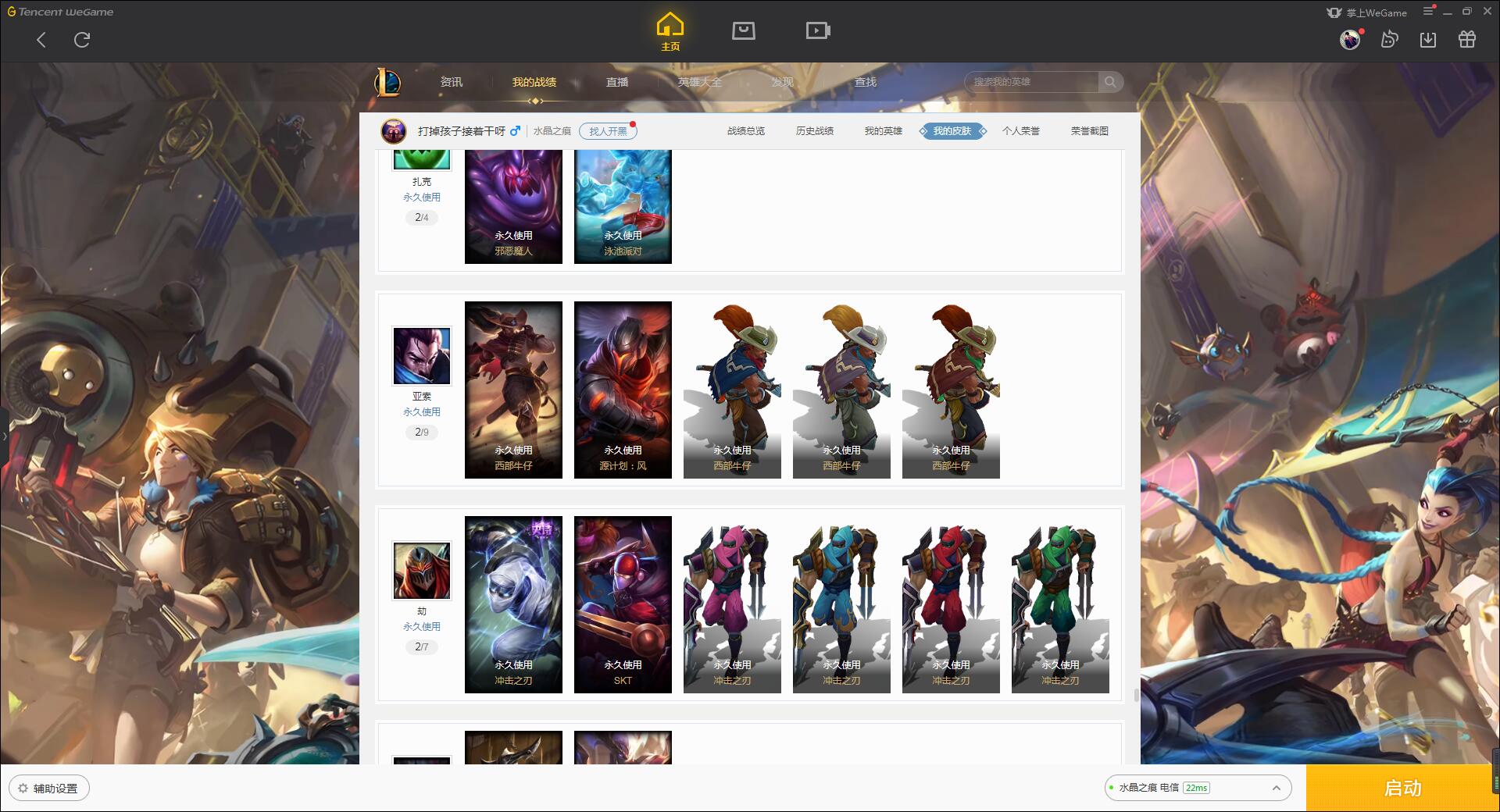Select the green 冲击之刃 chroma
This screenshot has width=1500, height=812.
tap(1060, 604)
